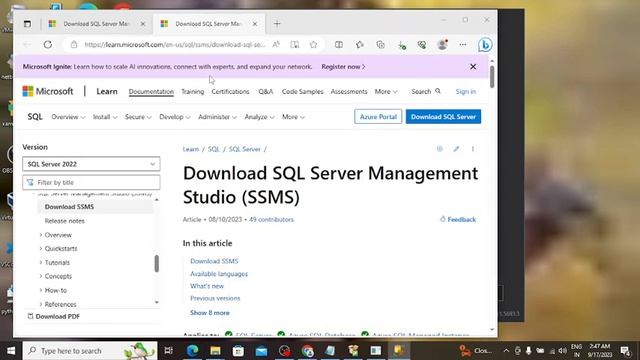The height and width of the screenshot is (360, 640).
Task: Click the Microsoft logo
Action: click(48, 91)
